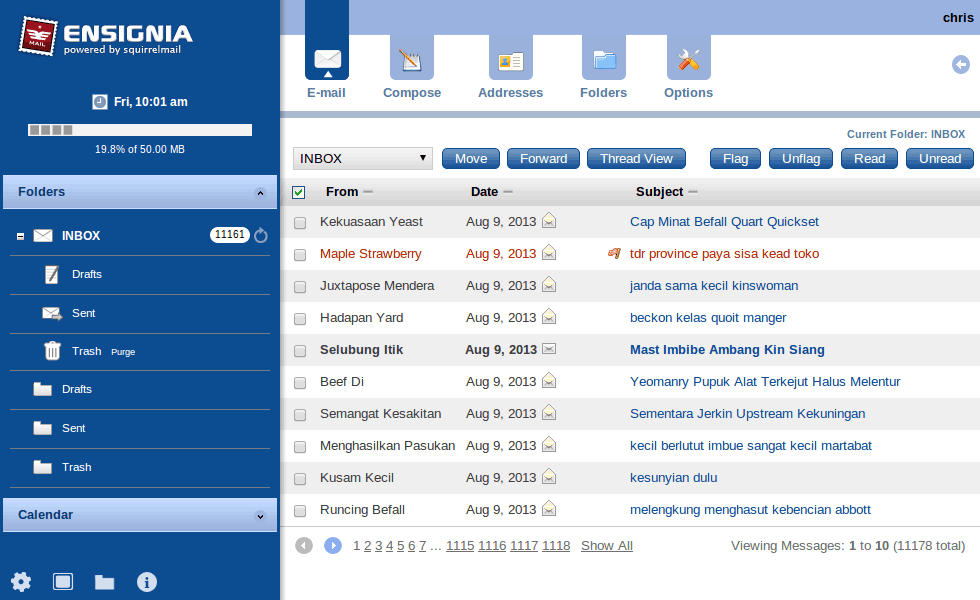Image resolution: width=980 pixels, height=600 pixels.
Task: Click the Show All link
Action: [606, 545]
